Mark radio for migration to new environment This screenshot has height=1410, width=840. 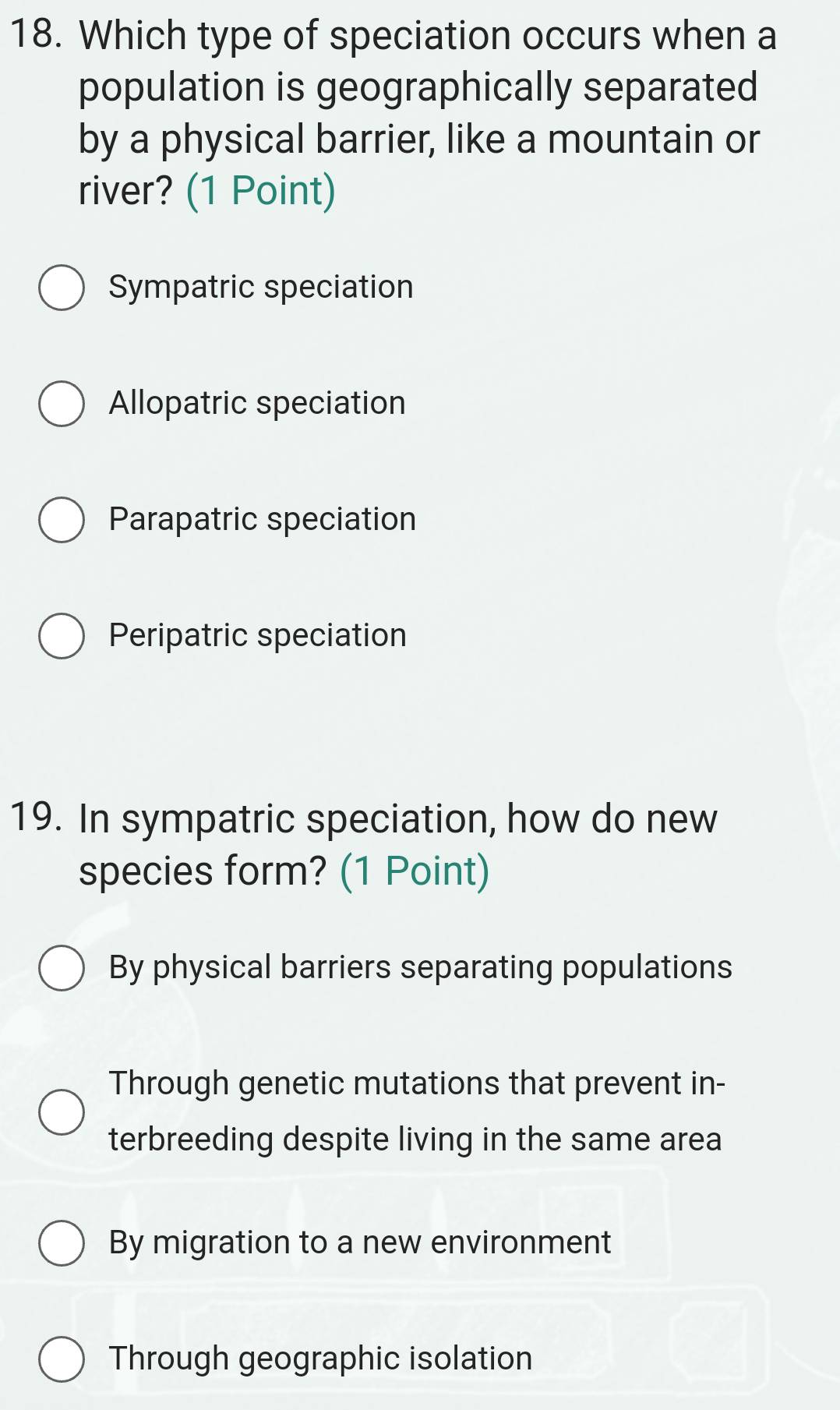tap(62, 1243)
